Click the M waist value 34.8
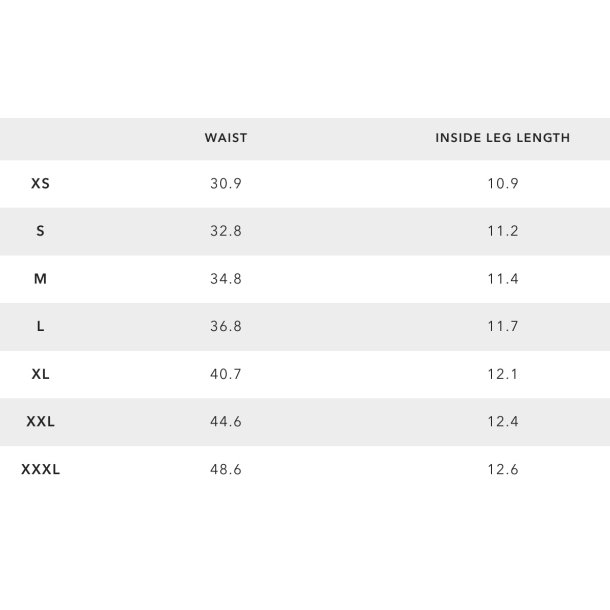Screen dimensions: 610x610 point(225,279)
